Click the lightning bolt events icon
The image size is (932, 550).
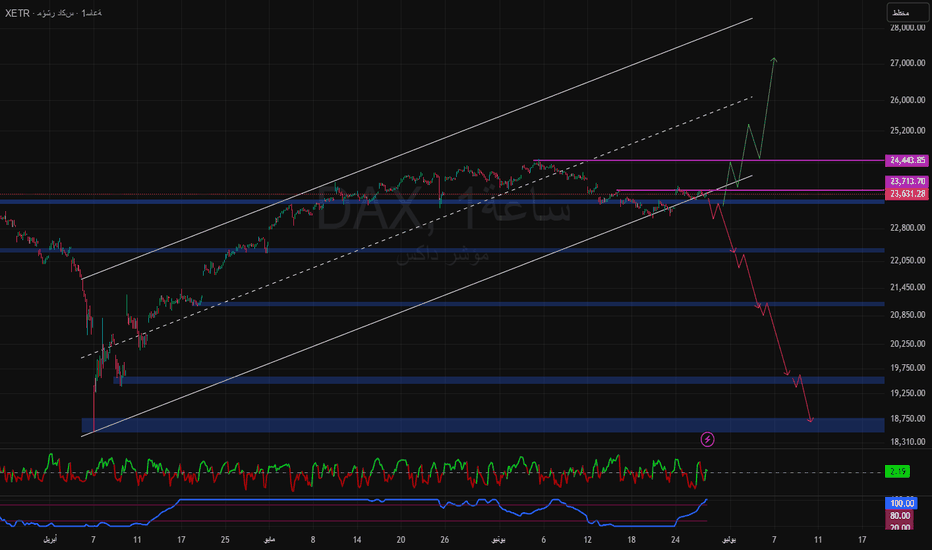[707, 439]
